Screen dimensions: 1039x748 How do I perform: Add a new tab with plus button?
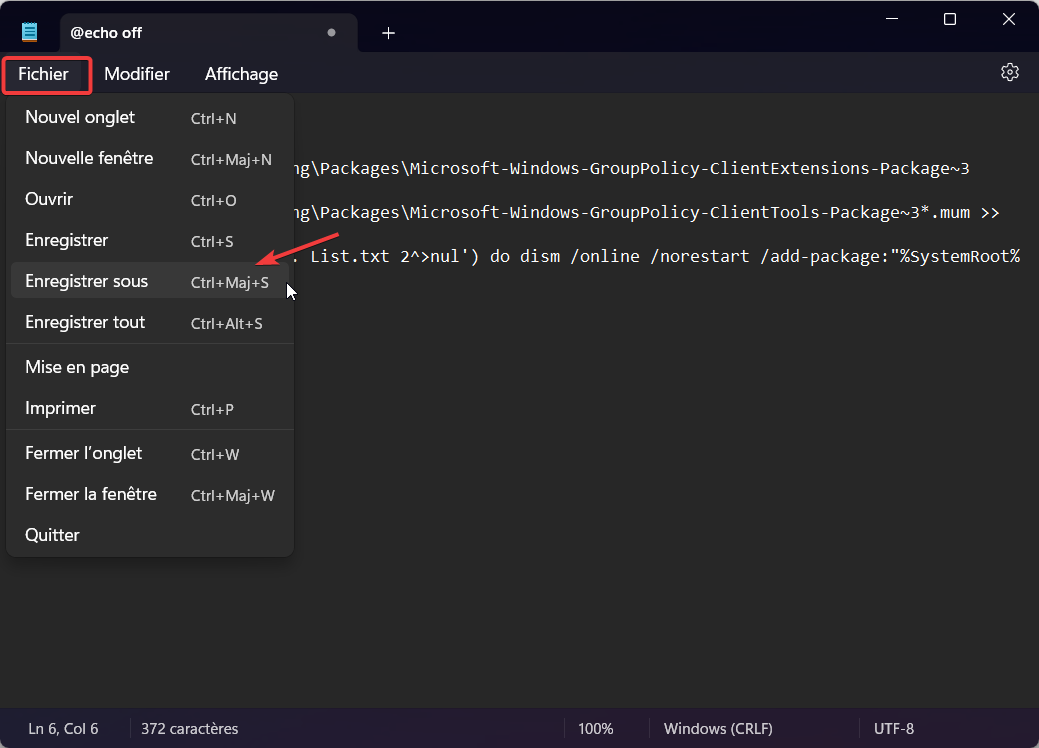coord(388,33)
